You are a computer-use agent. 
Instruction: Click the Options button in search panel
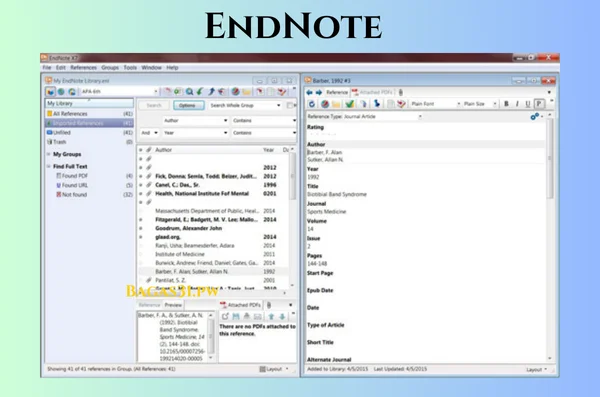coord(189,105)
